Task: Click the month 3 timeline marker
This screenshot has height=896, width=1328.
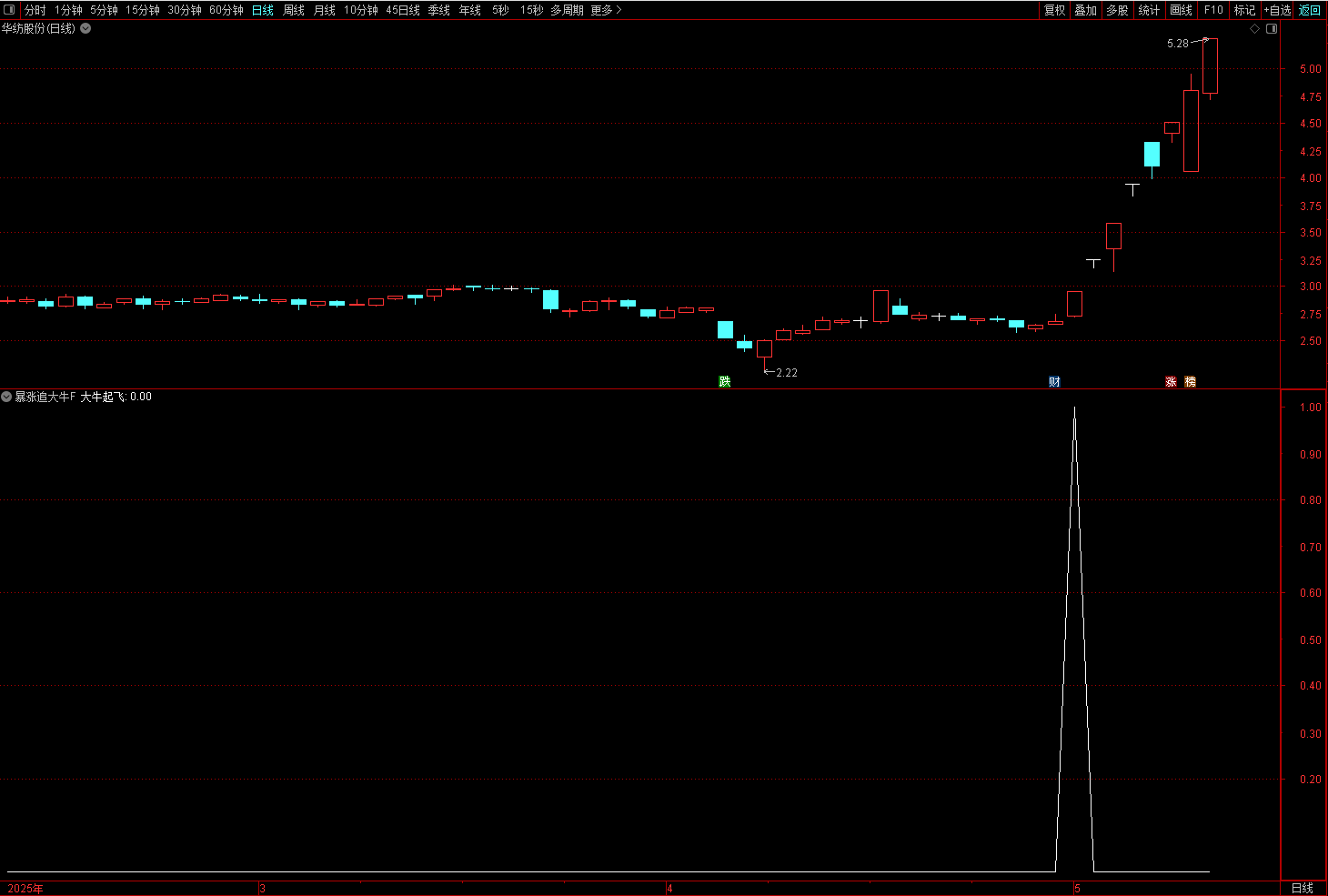Action: [x=262, y=889]
